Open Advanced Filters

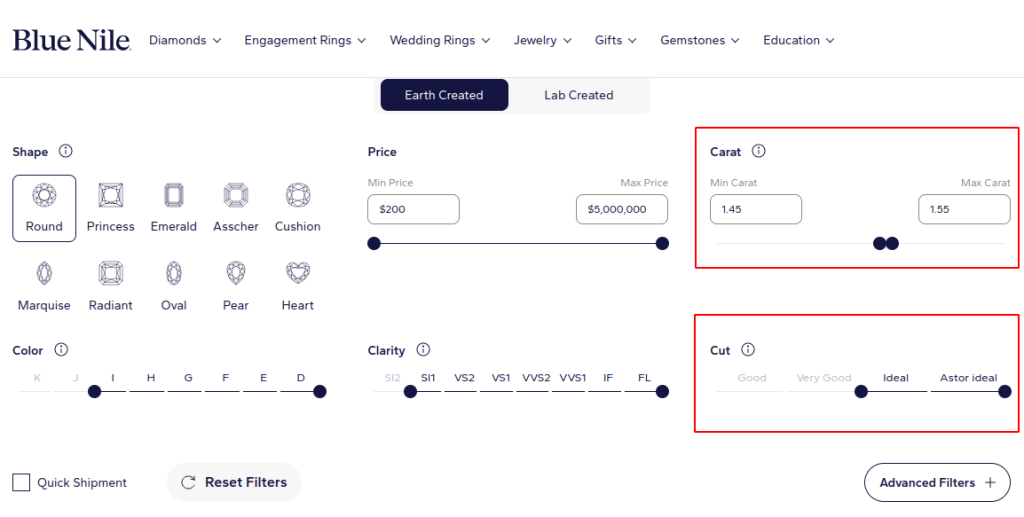tap(937, 482)
